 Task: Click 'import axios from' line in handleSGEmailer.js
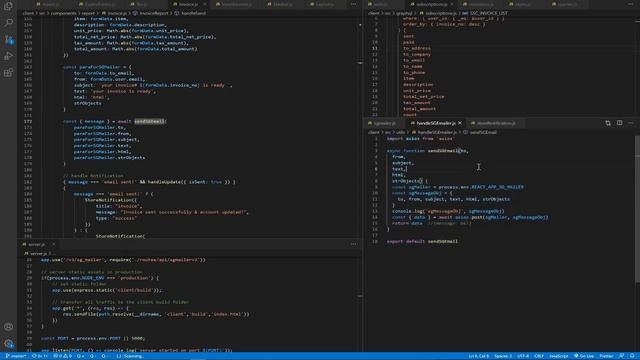tap(420, 138)
